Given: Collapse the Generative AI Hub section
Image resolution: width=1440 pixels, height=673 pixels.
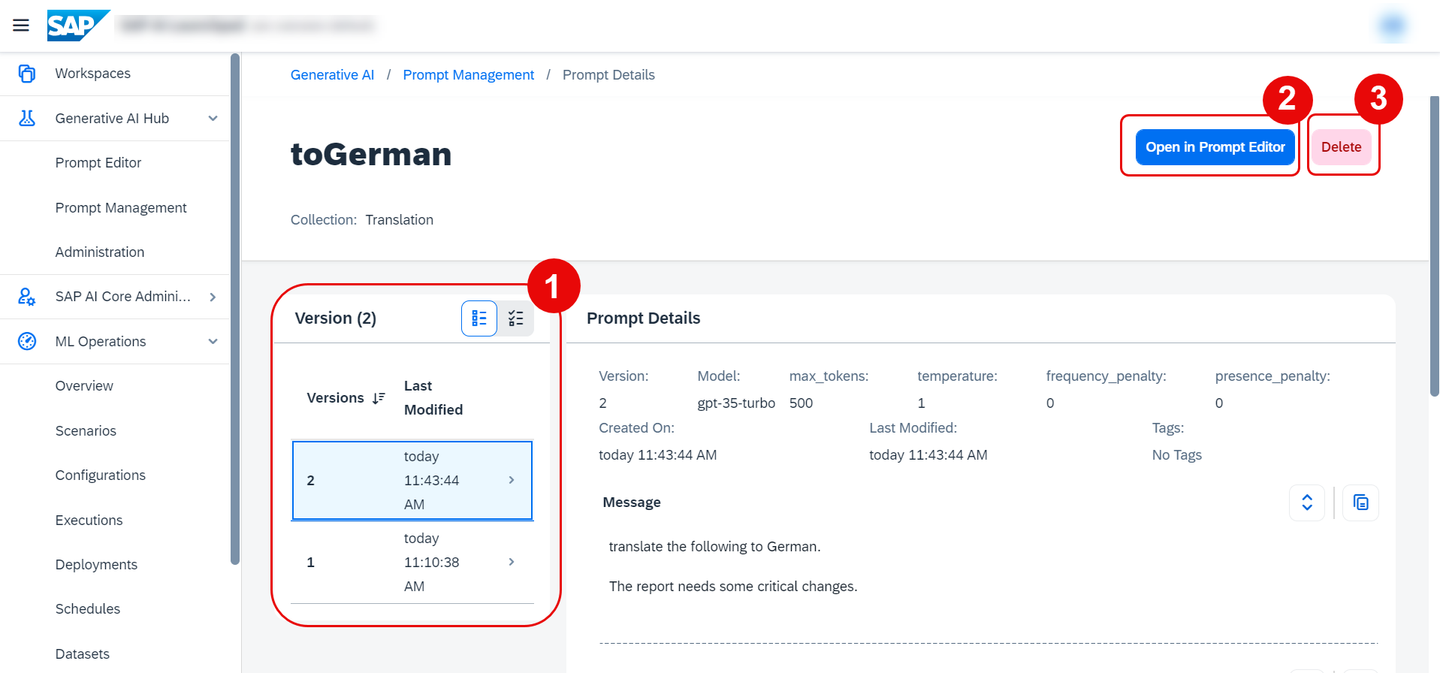Looking at the screenshot, I should click(x=212, y=118).
